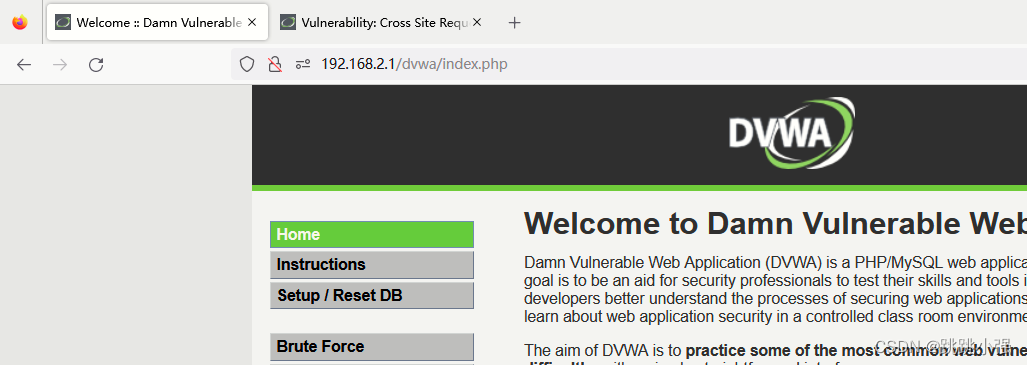The image size is (1027, 365).
Task: Switch to Vulnerability Cross Site Request tab
Action: point(381,22)
